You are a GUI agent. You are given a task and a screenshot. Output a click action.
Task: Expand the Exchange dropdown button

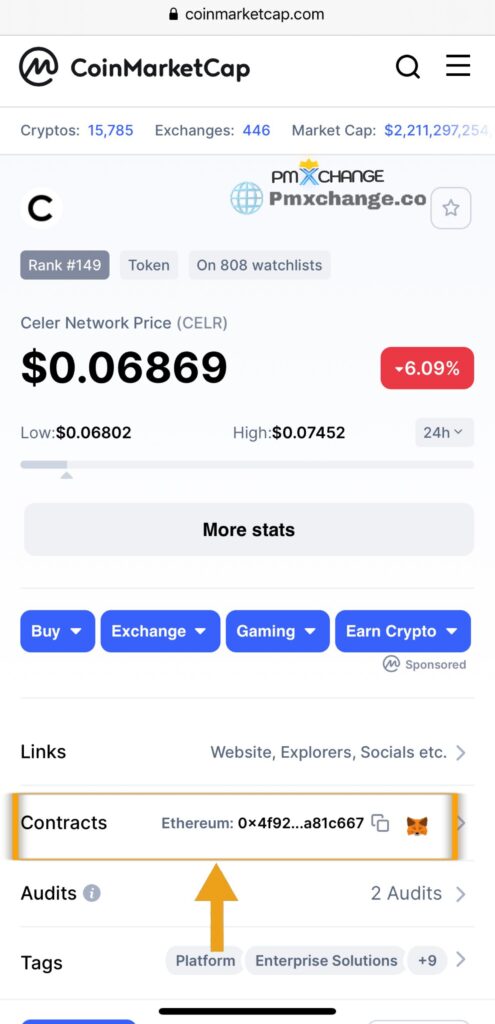click(160, 631)
